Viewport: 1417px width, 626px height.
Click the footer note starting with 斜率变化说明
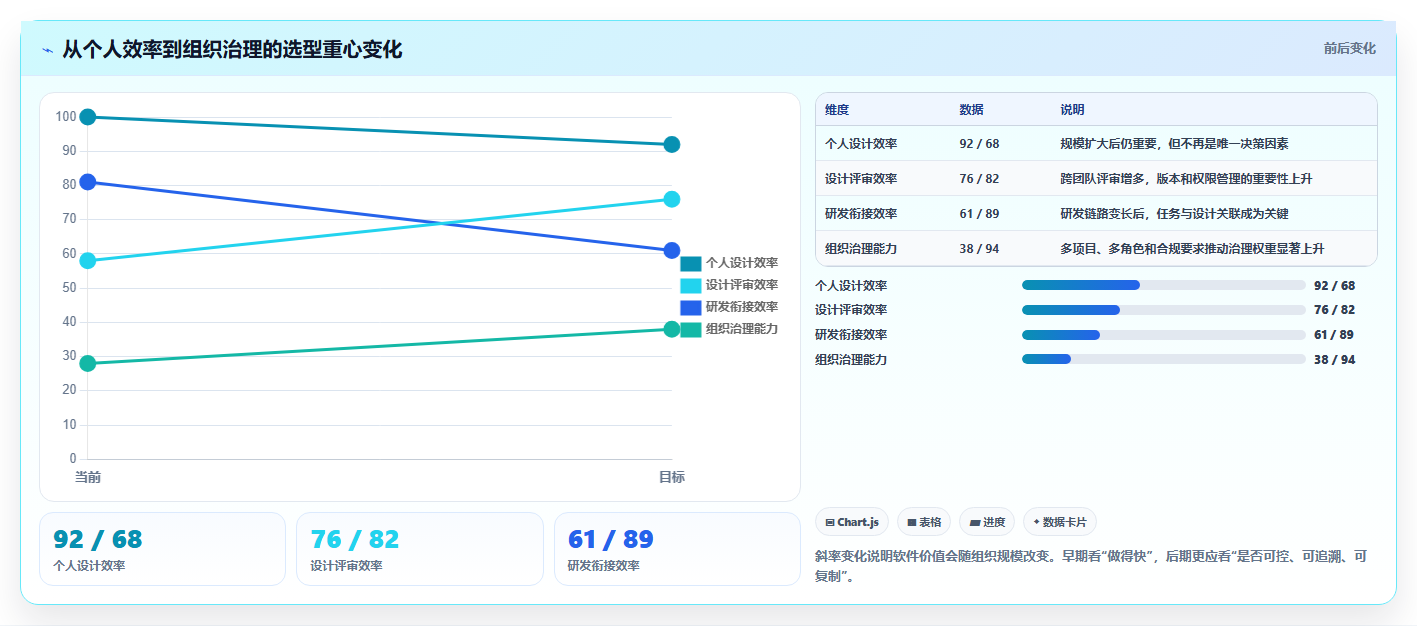[x=1091, y=566]
